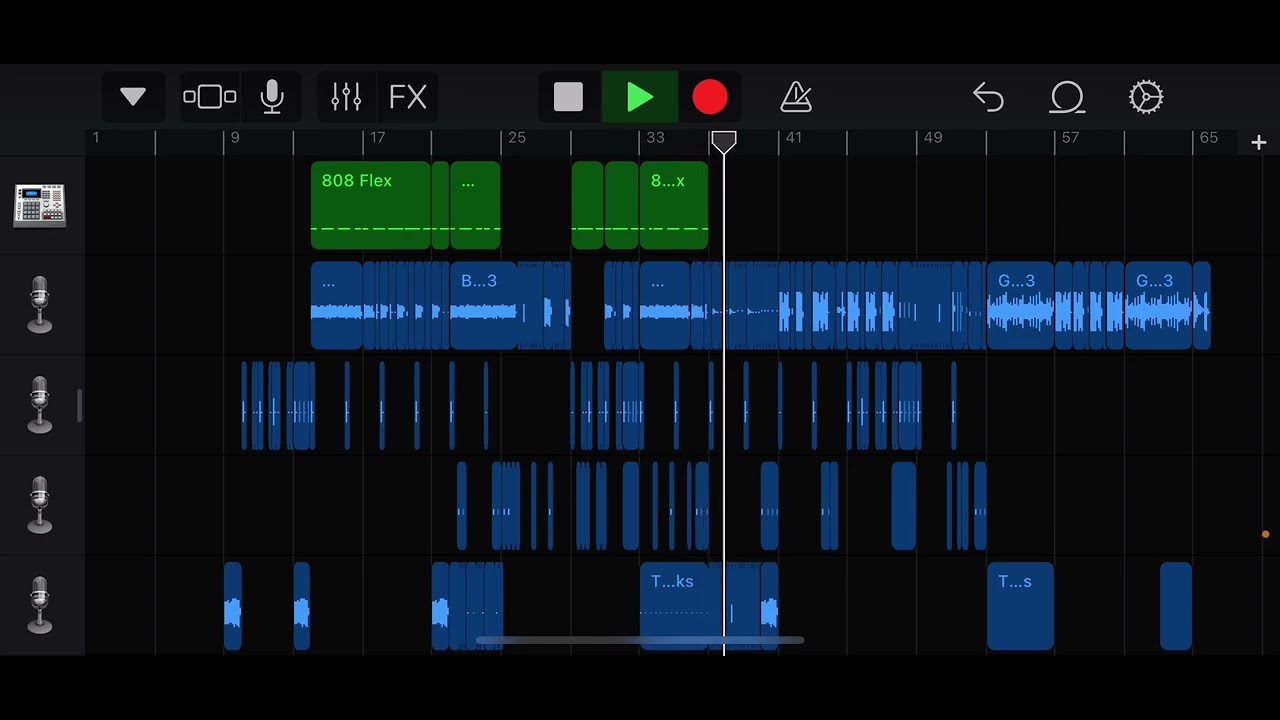Viewport: 1280px width, 720px height.
Task: Click ruler at bar 25
Action: point(516,138)
